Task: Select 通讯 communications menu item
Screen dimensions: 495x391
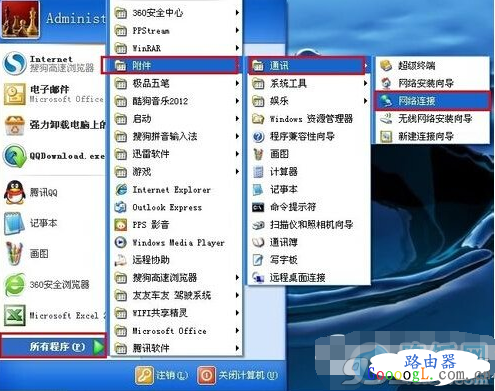Action: 306,65
